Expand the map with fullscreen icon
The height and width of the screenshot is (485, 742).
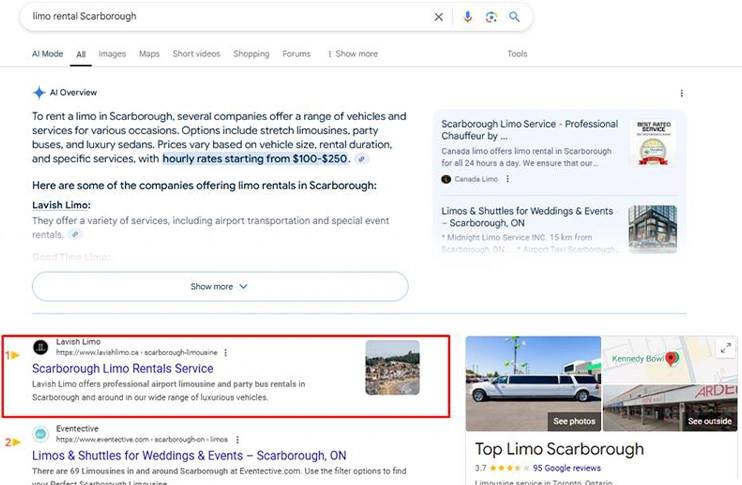coord(725,348)
